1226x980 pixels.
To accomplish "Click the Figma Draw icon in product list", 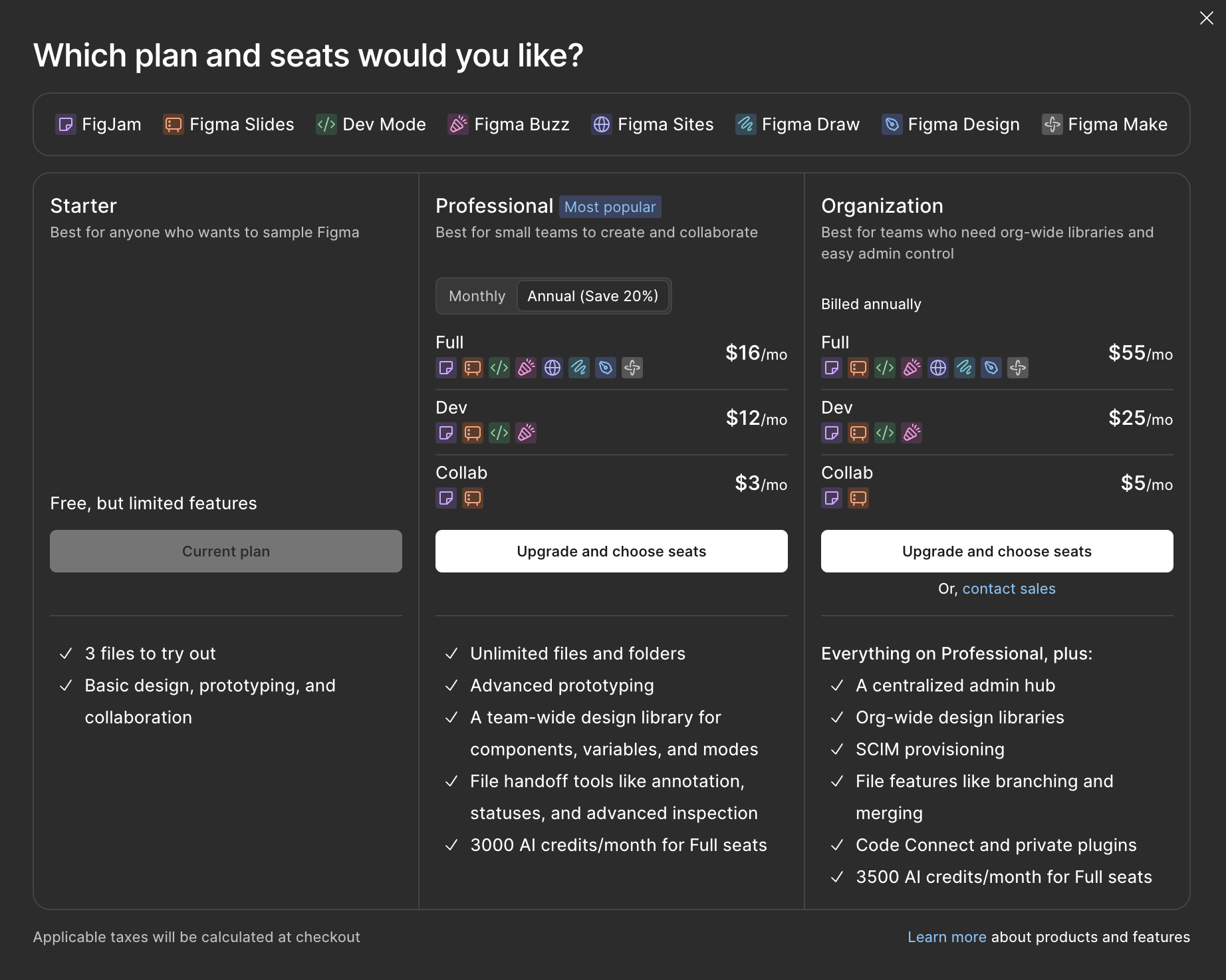I will click(746, 124).
